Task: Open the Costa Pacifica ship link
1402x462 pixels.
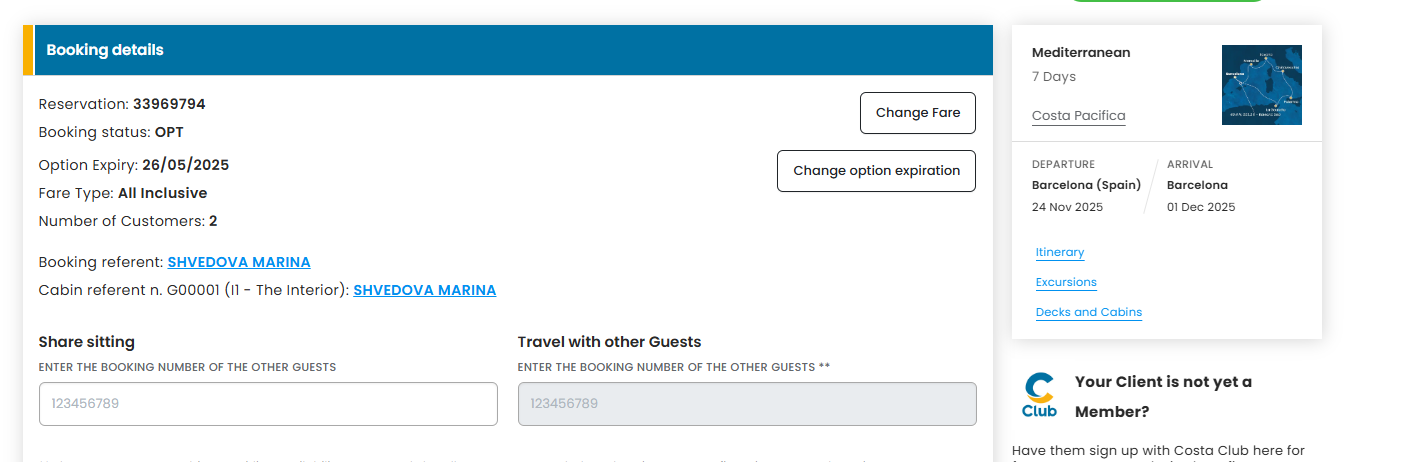Action: tap(1079, 116)
